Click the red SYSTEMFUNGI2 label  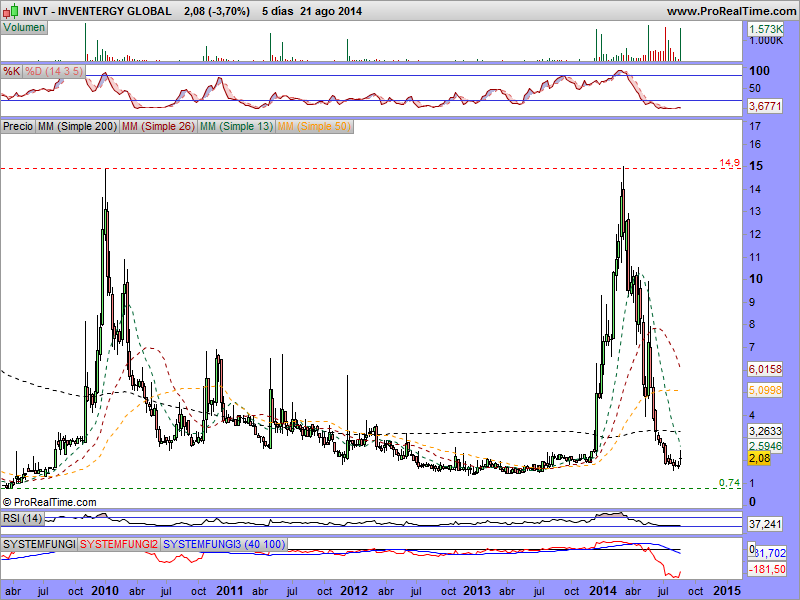tap(119, 544)
